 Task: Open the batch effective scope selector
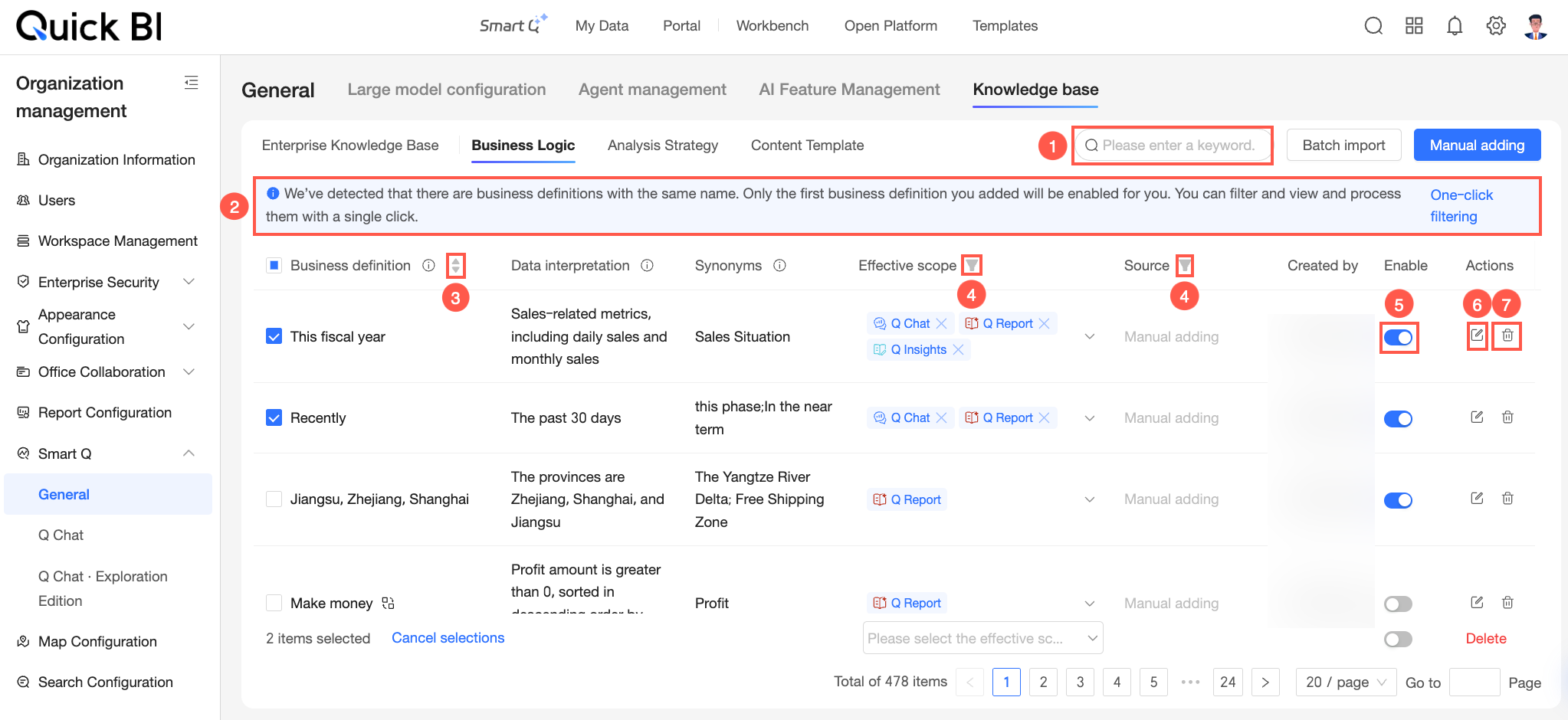coord(983,638)
